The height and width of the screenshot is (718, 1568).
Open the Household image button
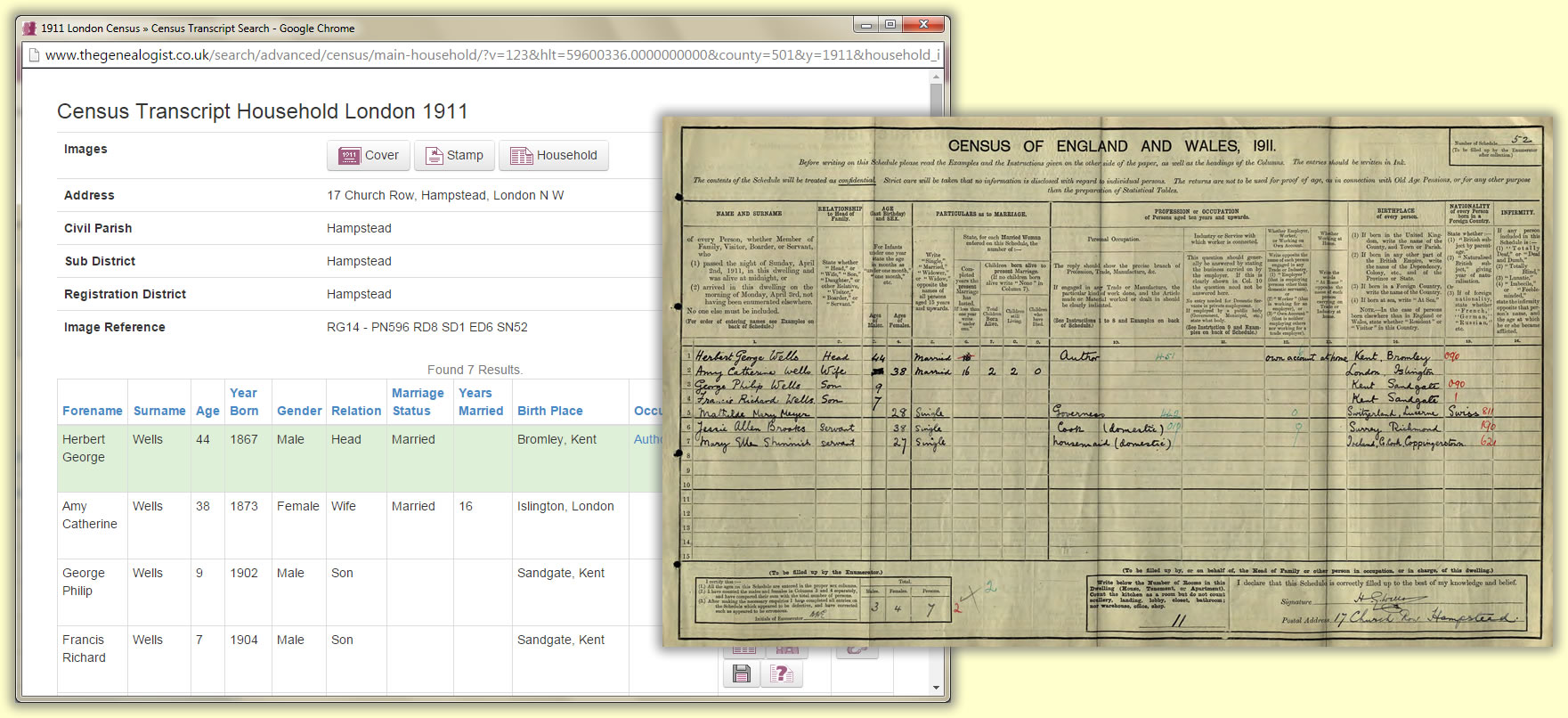553,155
